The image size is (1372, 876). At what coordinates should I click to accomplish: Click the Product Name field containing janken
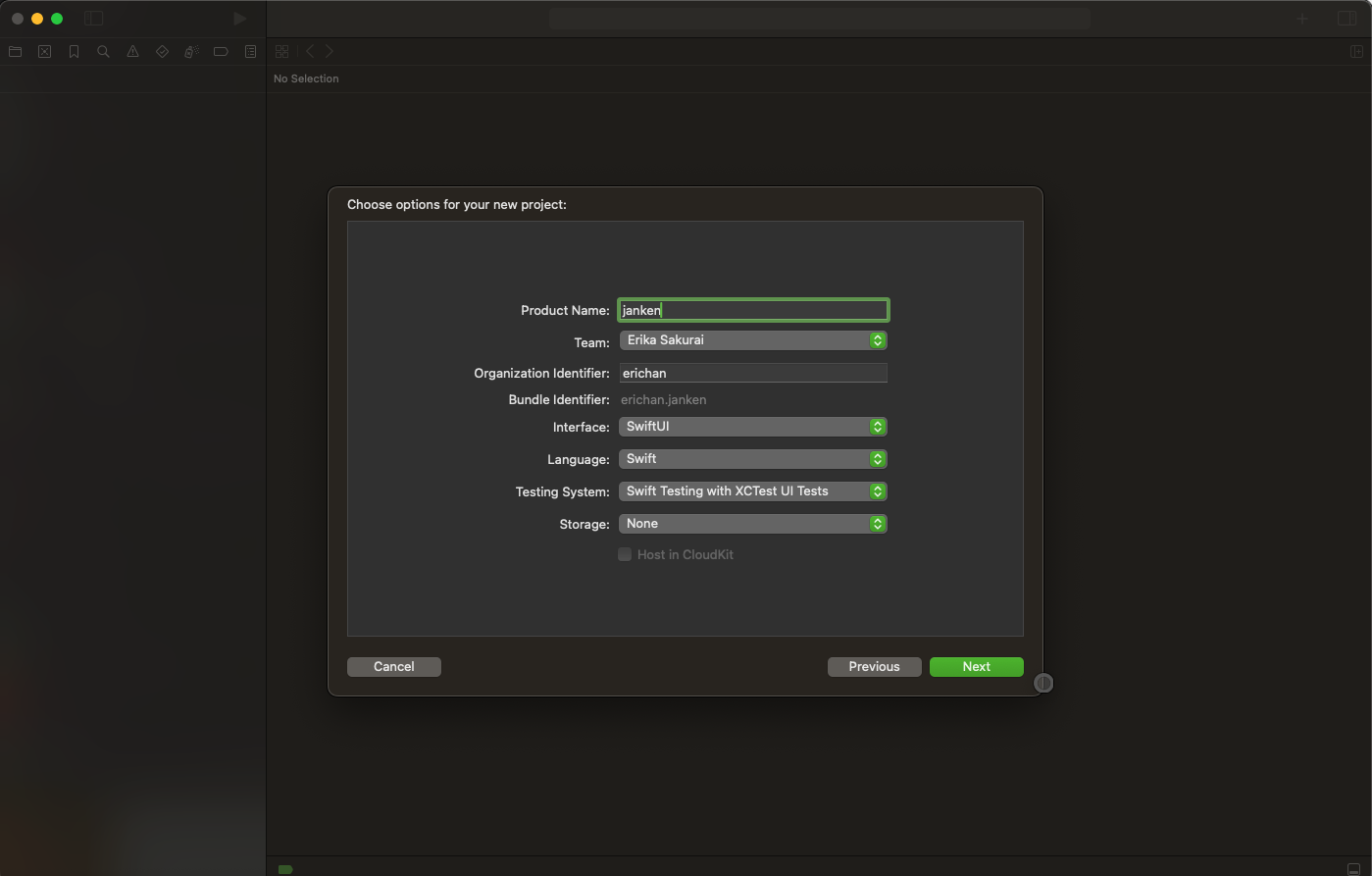pyautogui.click(x=753, y=310)
